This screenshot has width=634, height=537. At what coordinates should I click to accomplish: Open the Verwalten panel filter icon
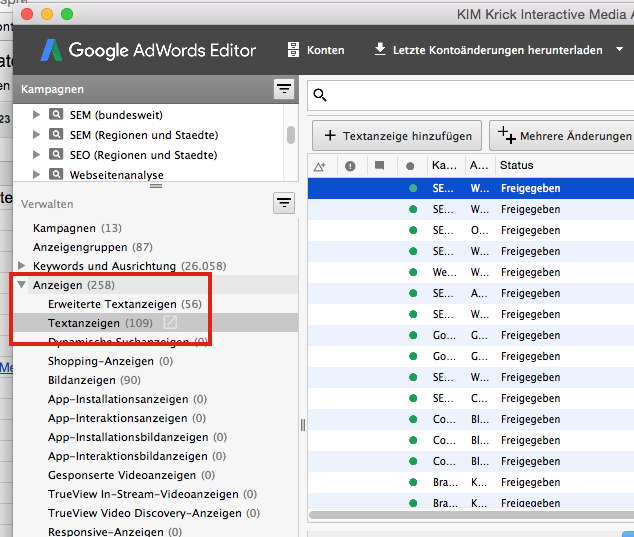pos(284,203)
